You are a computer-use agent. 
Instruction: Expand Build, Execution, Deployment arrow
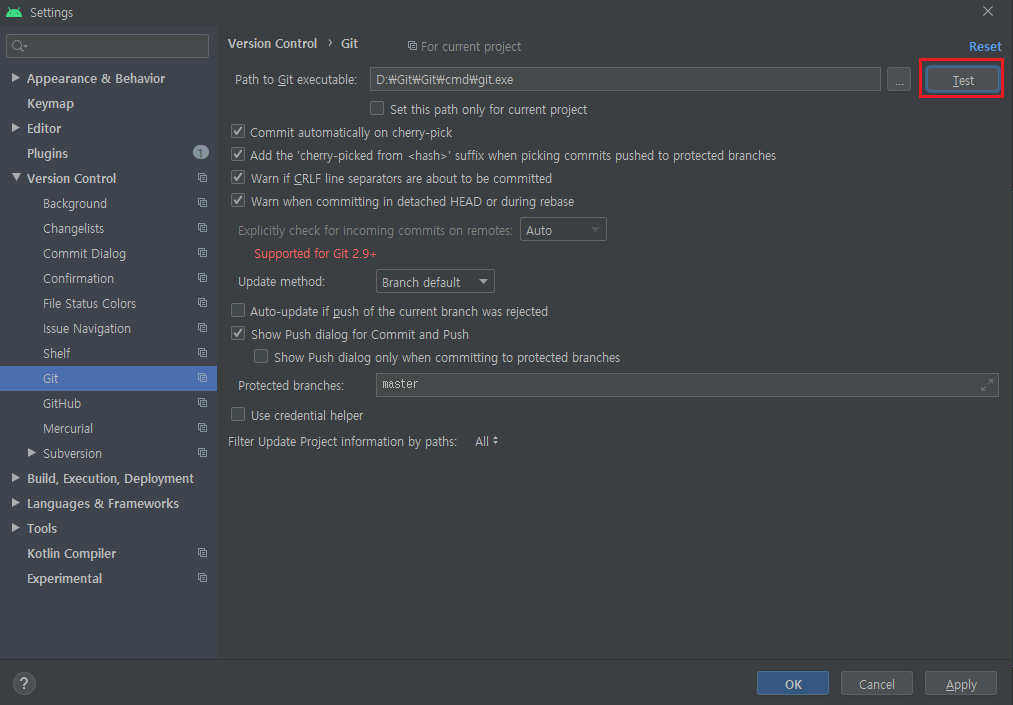[x=16, y=478]
